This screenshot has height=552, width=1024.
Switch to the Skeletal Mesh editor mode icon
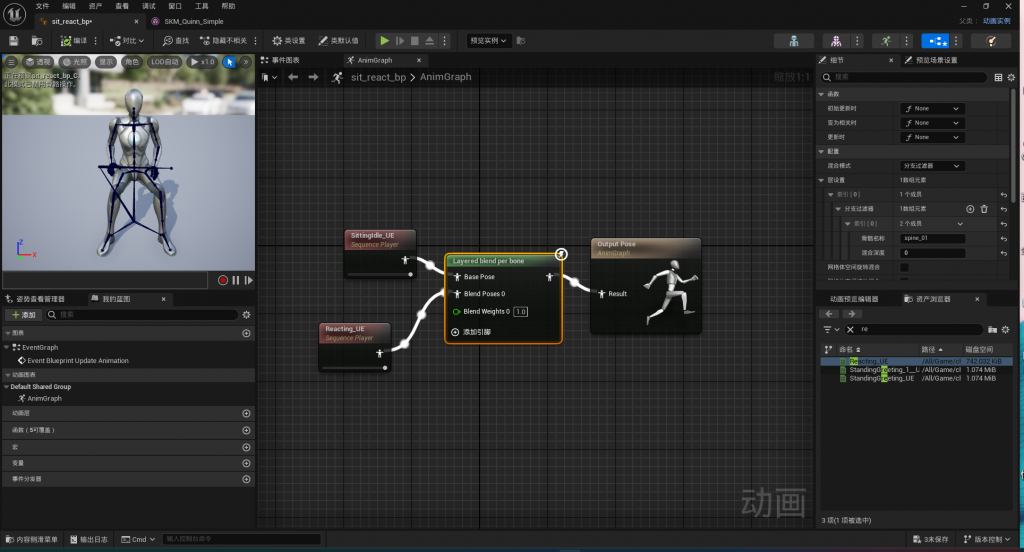click(x=836, y=41)
